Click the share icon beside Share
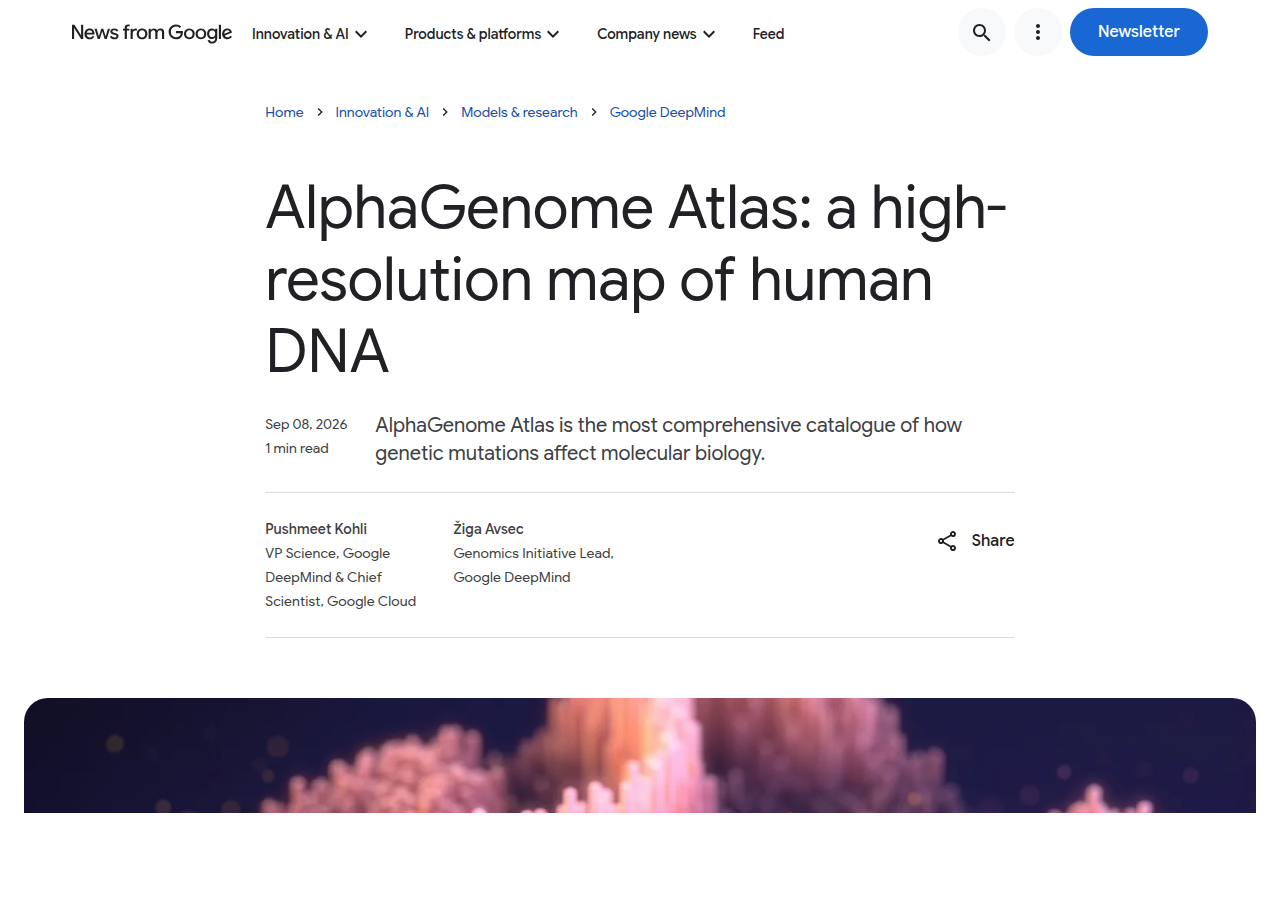Screen dimensions: 1280x900 click(947, 541)
